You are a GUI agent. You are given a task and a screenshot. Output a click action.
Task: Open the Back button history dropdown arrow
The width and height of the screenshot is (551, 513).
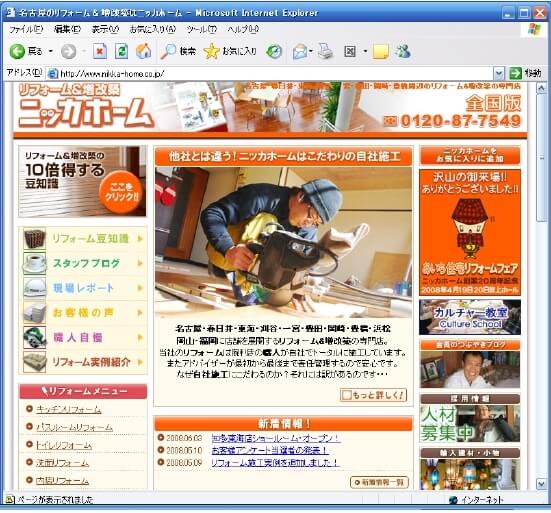51,52
